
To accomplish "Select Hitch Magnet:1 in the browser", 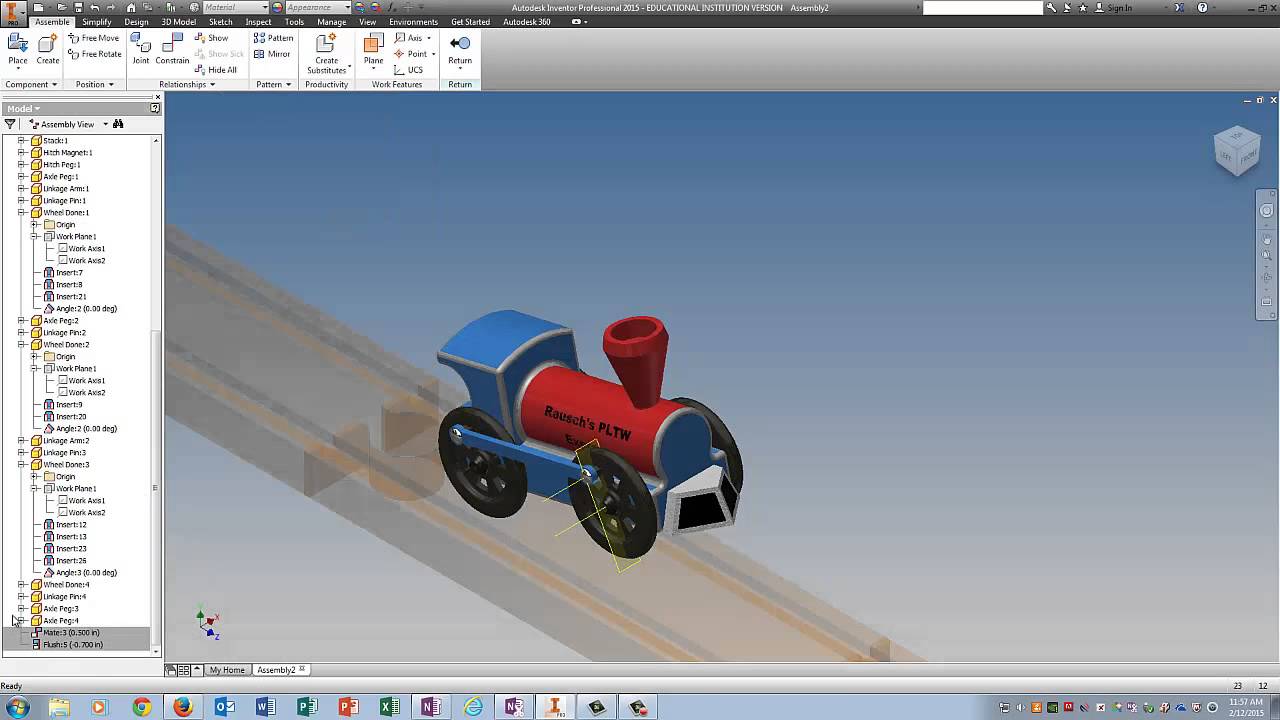I will coord(68,153).
